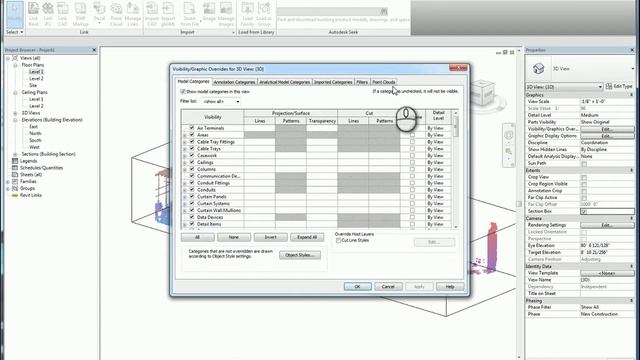This screenshot has height=360, width=640.
Task: Click the Expand All button
Action: pos(307,237)
